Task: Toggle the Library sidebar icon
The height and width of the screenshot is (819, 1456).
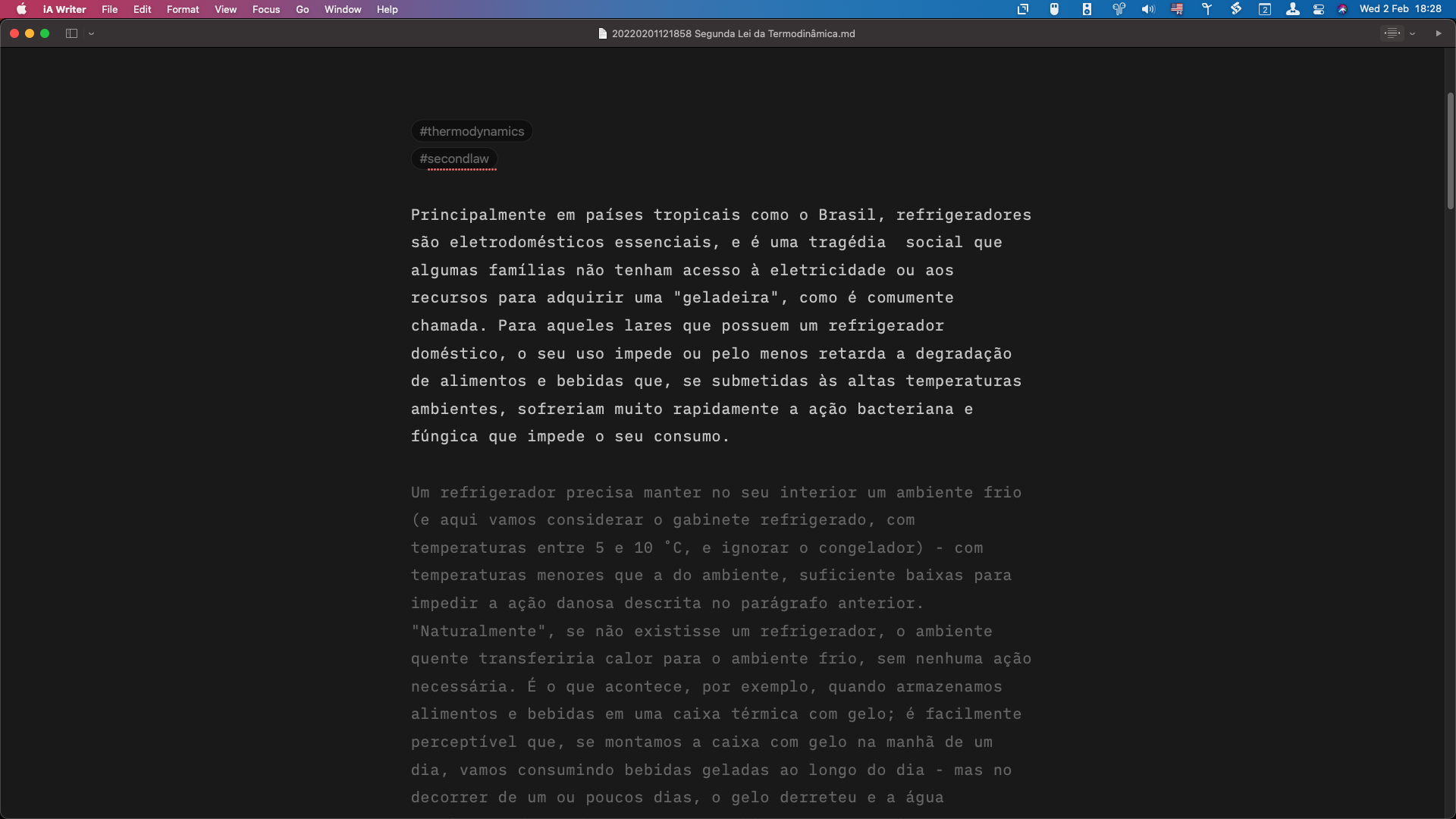Action: (x=71, y=33)
